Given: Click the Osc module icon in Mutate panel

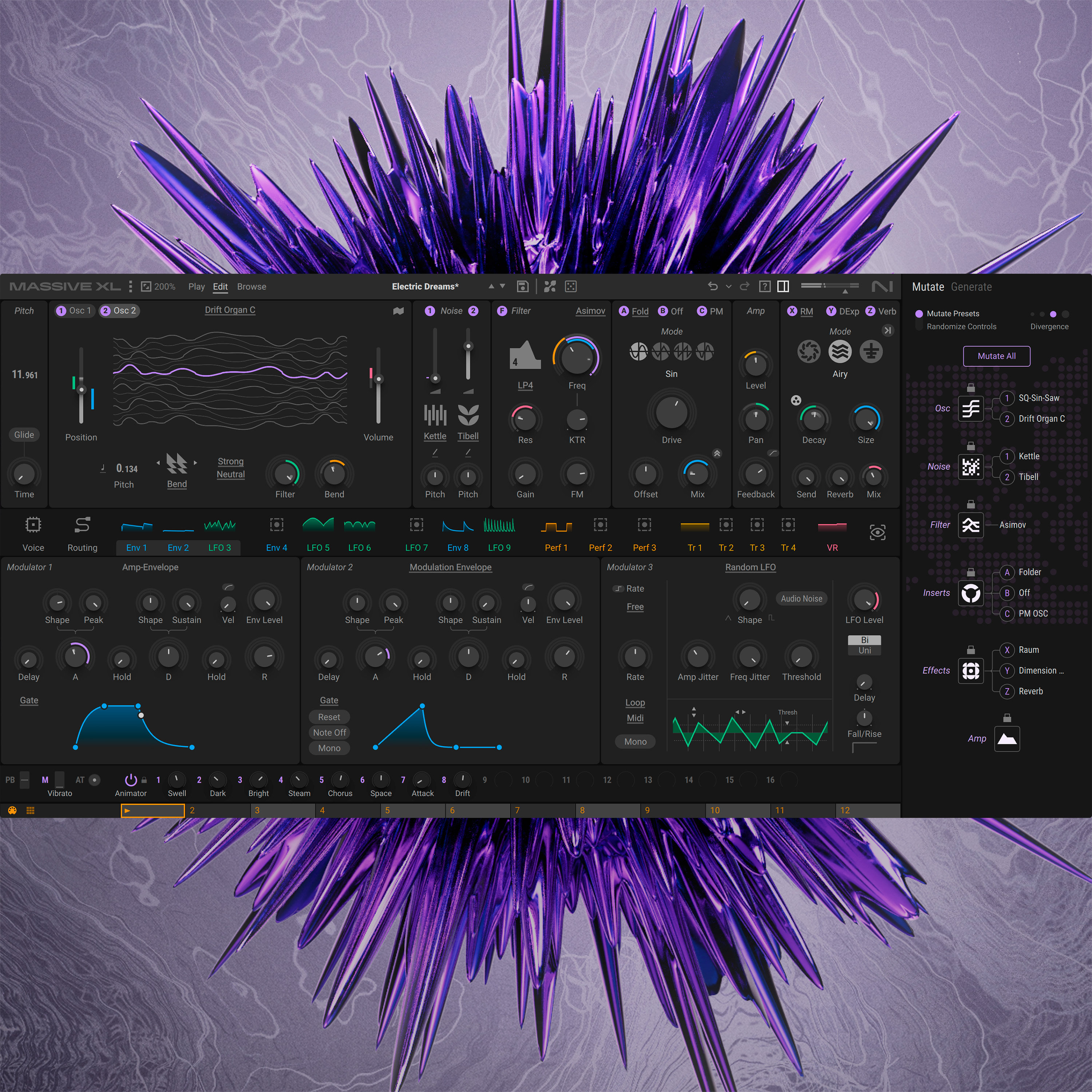Looking at the screenshot, I should coord(970,408).
